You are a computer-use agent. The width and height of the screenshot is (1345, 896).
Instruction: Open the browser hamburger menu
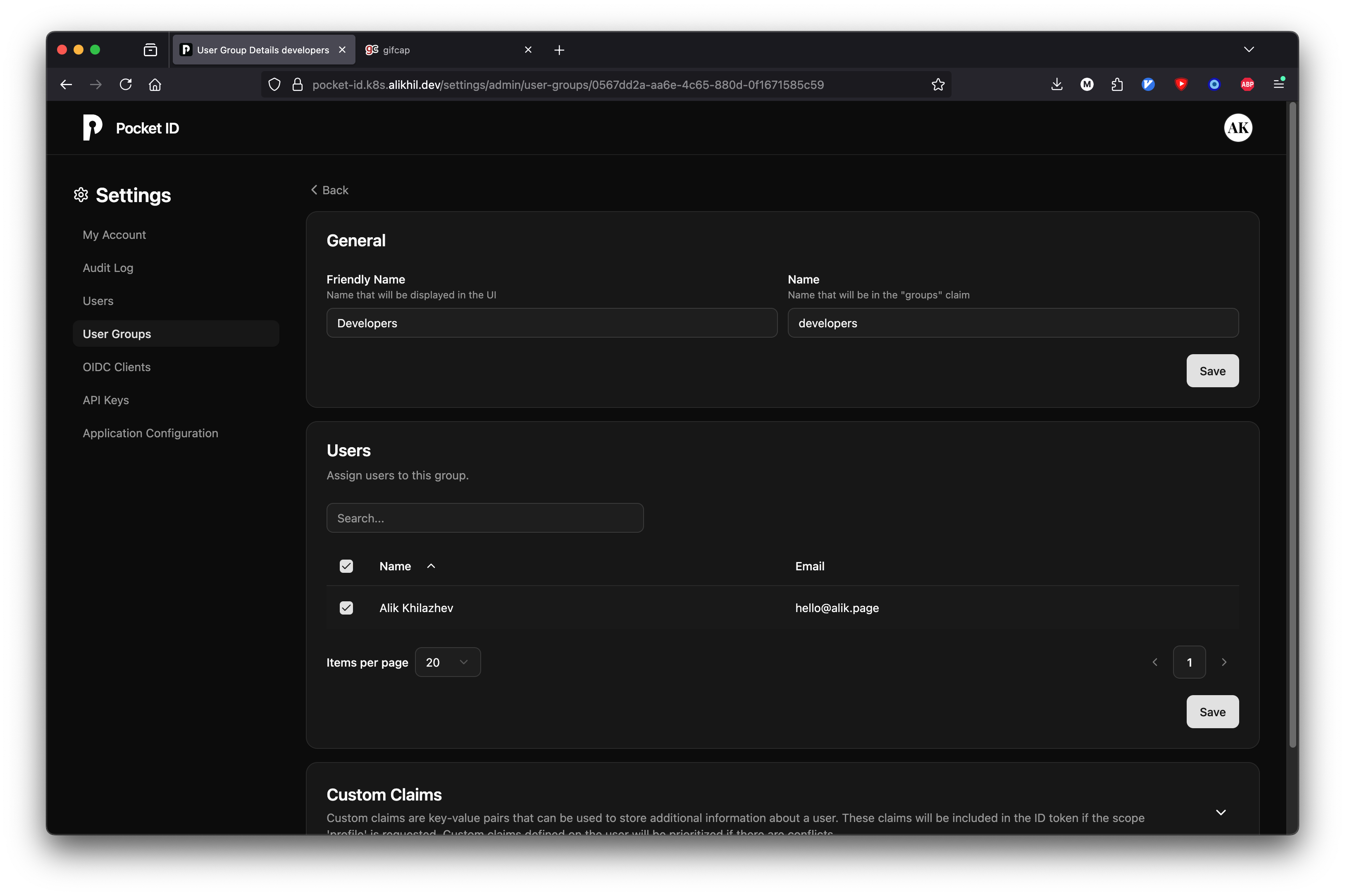[1279, 84]
